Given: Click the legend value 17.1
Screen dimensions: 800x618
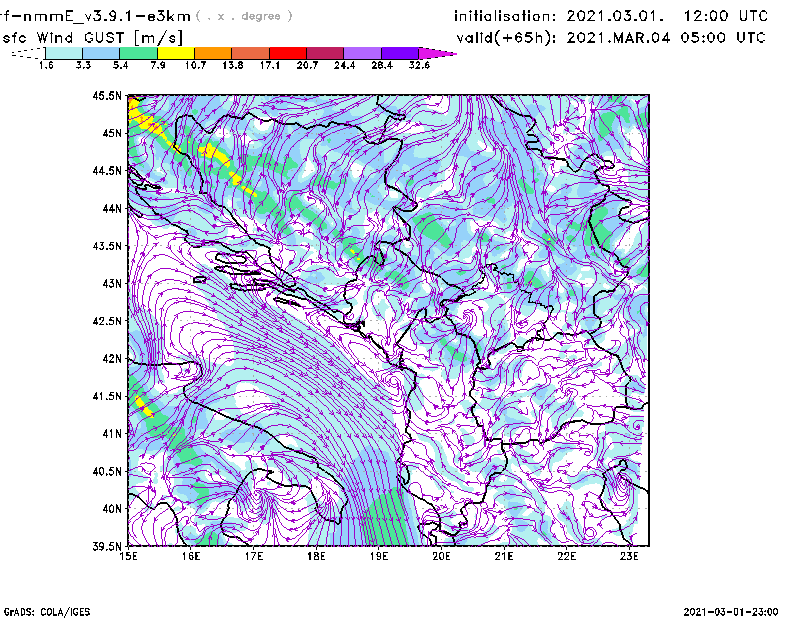Looking at the screenshot, I should click(269, 65).
